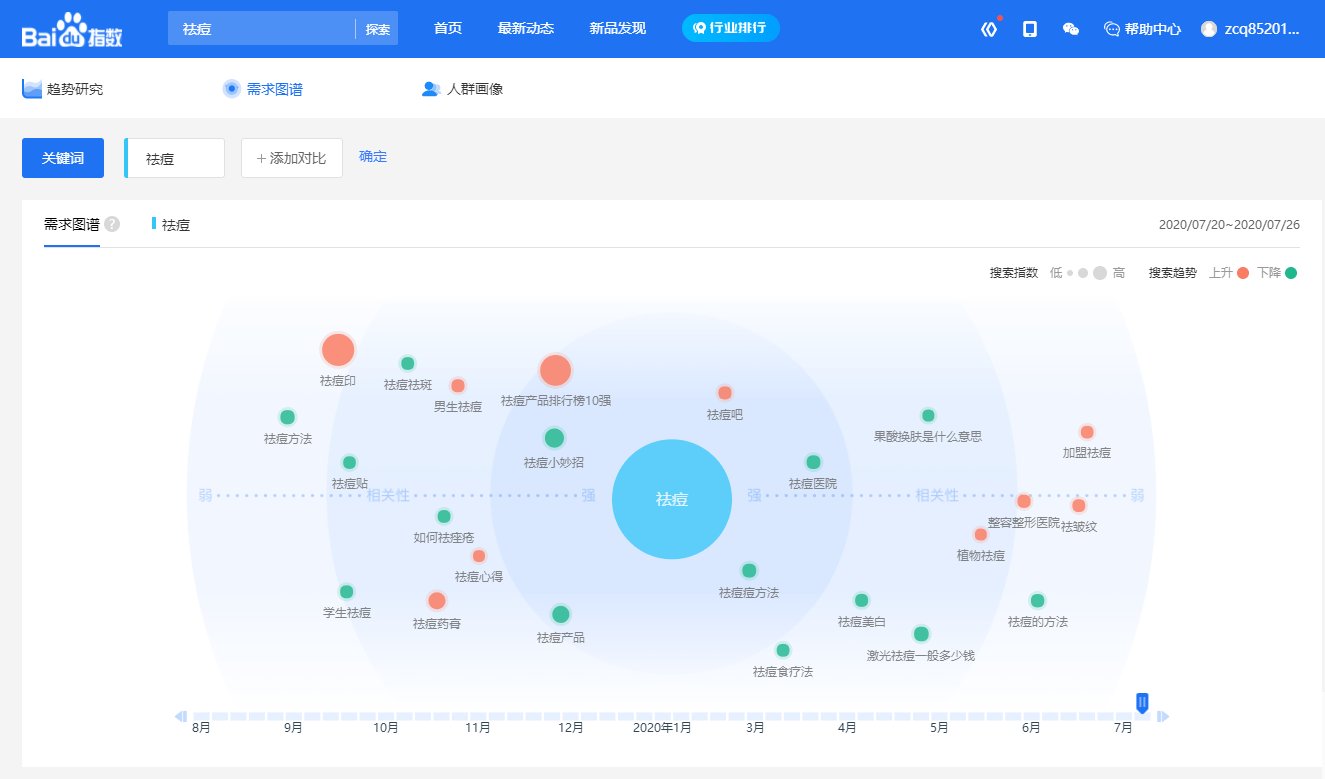Click the 植物祛痘 red bubble

pos(981,534)
